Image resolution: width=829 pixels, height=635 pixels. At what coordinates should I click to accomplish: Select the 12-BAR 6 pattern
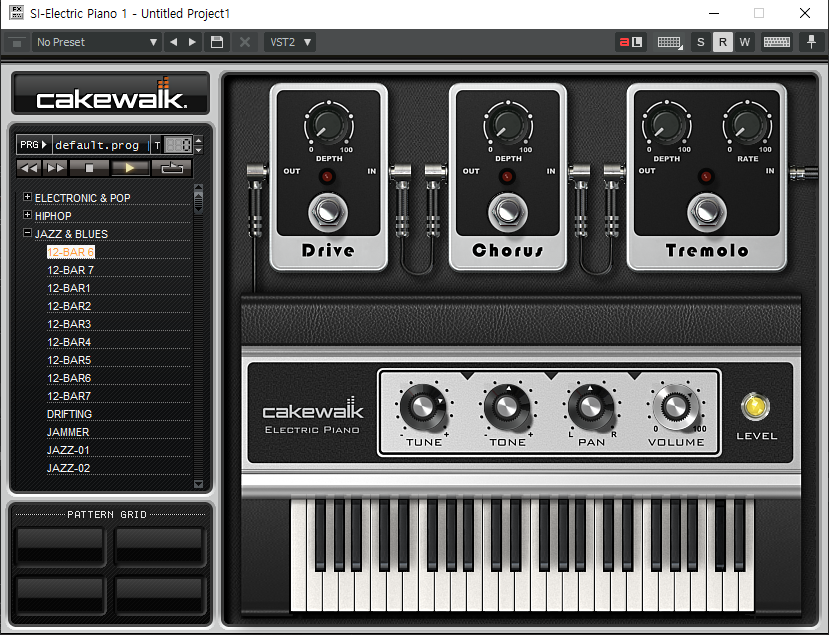pos(70,252)
